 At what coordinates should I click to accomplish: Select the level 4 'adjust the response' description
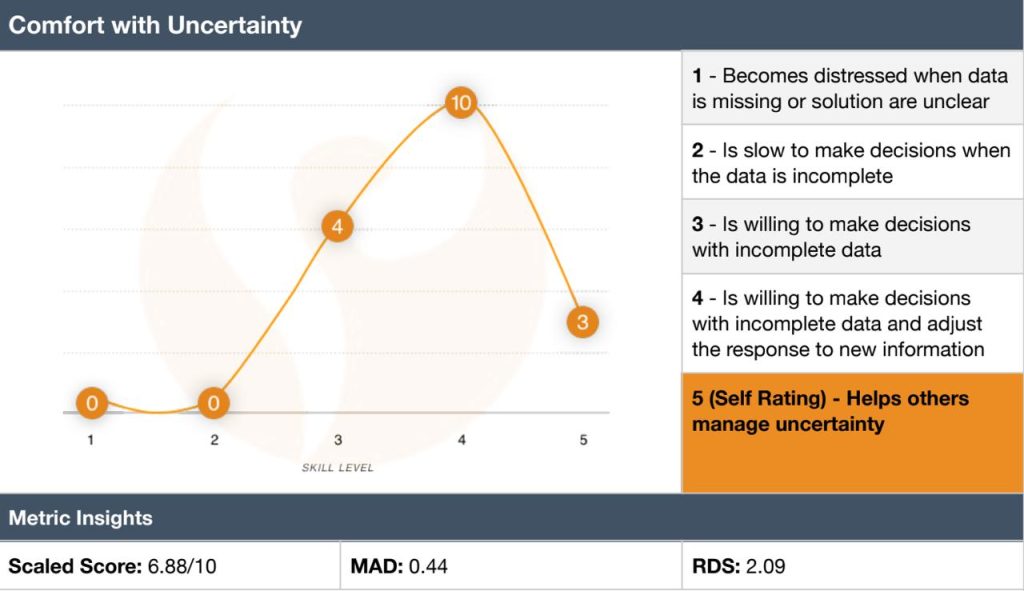coord(851,323)
